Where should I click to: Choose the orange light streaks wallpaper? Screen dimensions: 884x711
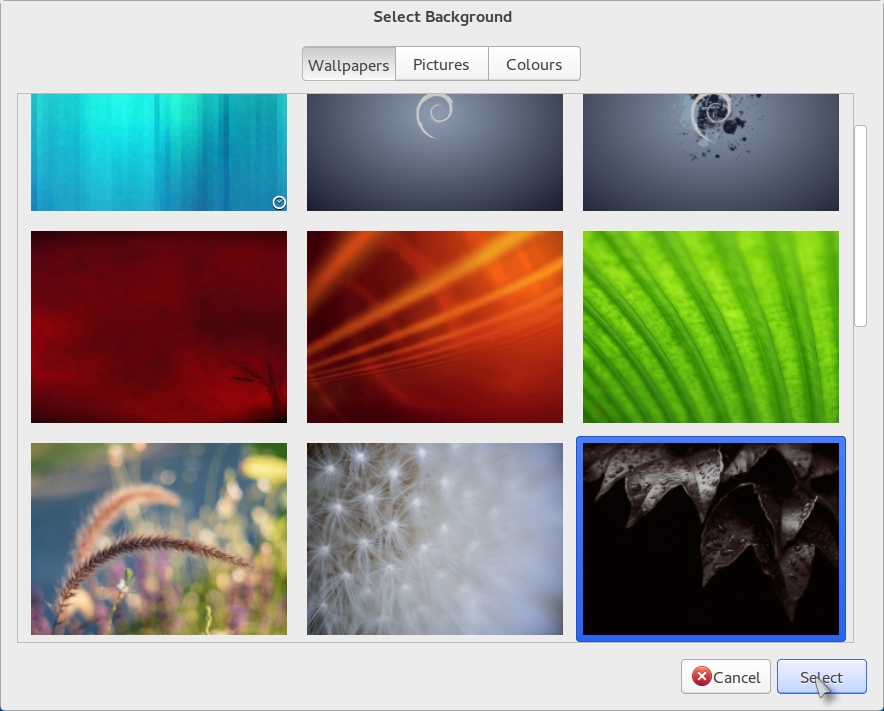click(x=434, y=327)
